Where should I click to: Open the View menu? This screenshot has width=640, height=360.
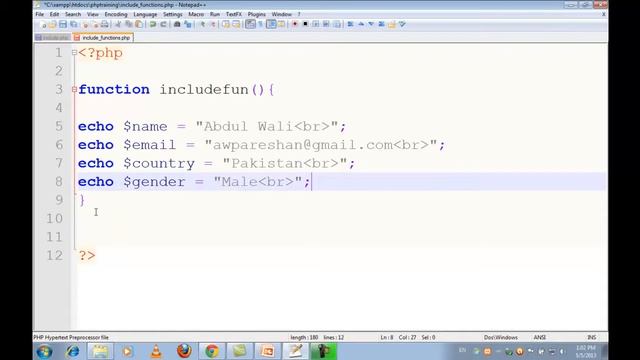(93, 14)
